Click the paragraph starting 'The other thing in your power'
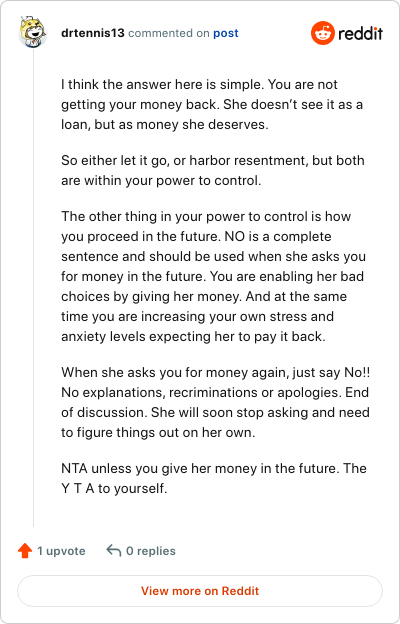The width and height of the screenshot is (400, 624). point(213,277)
